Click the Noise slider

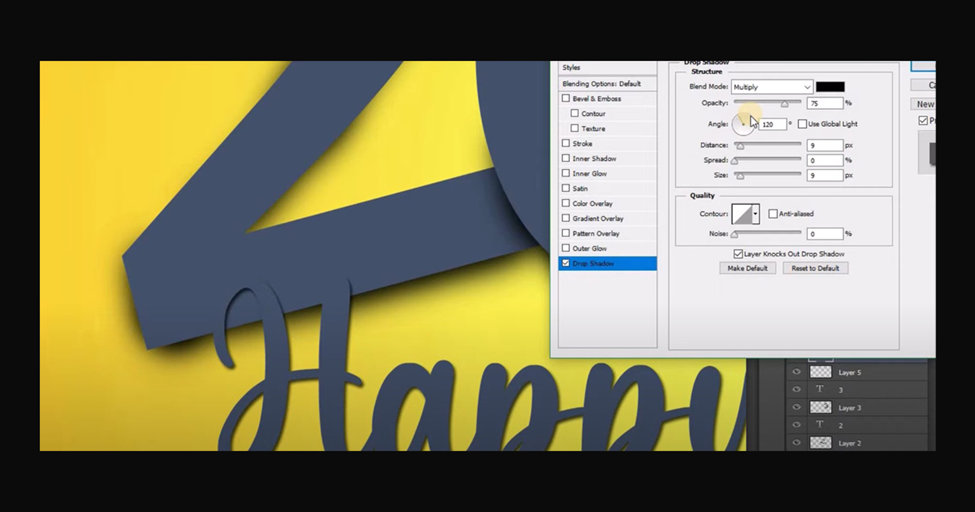(x=767, y=234)
